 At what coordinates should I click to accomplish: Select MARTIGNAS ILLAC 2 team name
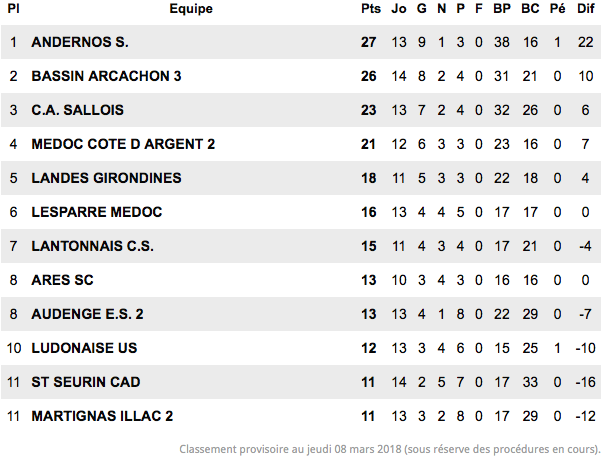[x=102, y=416]
